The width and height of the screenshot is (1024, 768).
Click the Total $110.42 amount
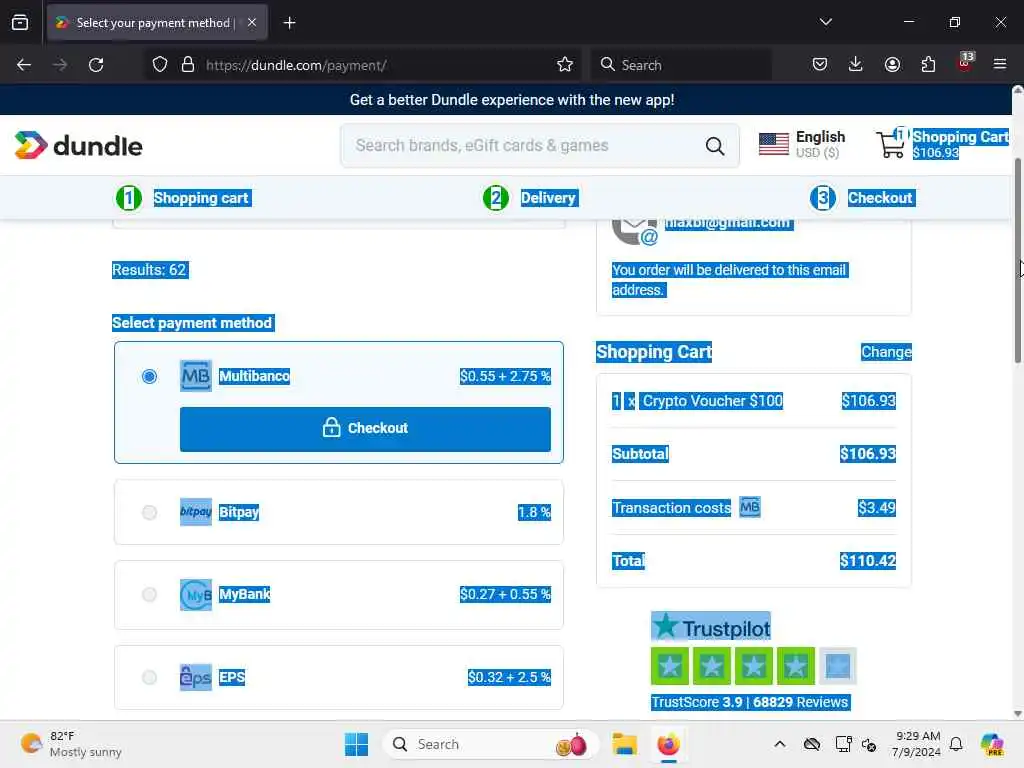click(x=868, y=561)
